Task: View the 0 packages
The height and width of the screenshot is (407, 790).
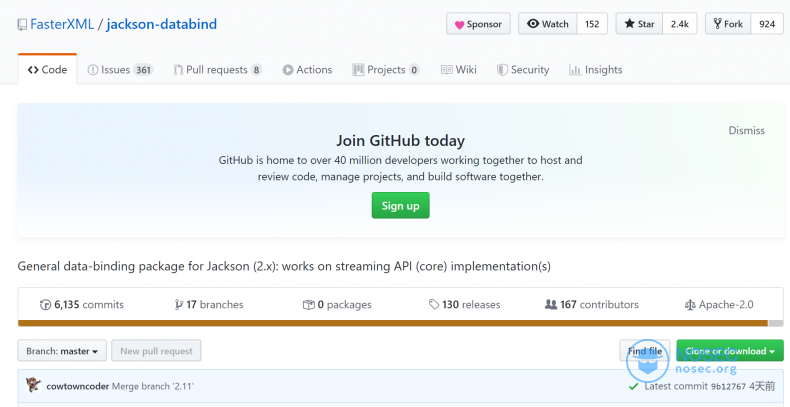Action: pyautogui.click(x=337, y=305)
